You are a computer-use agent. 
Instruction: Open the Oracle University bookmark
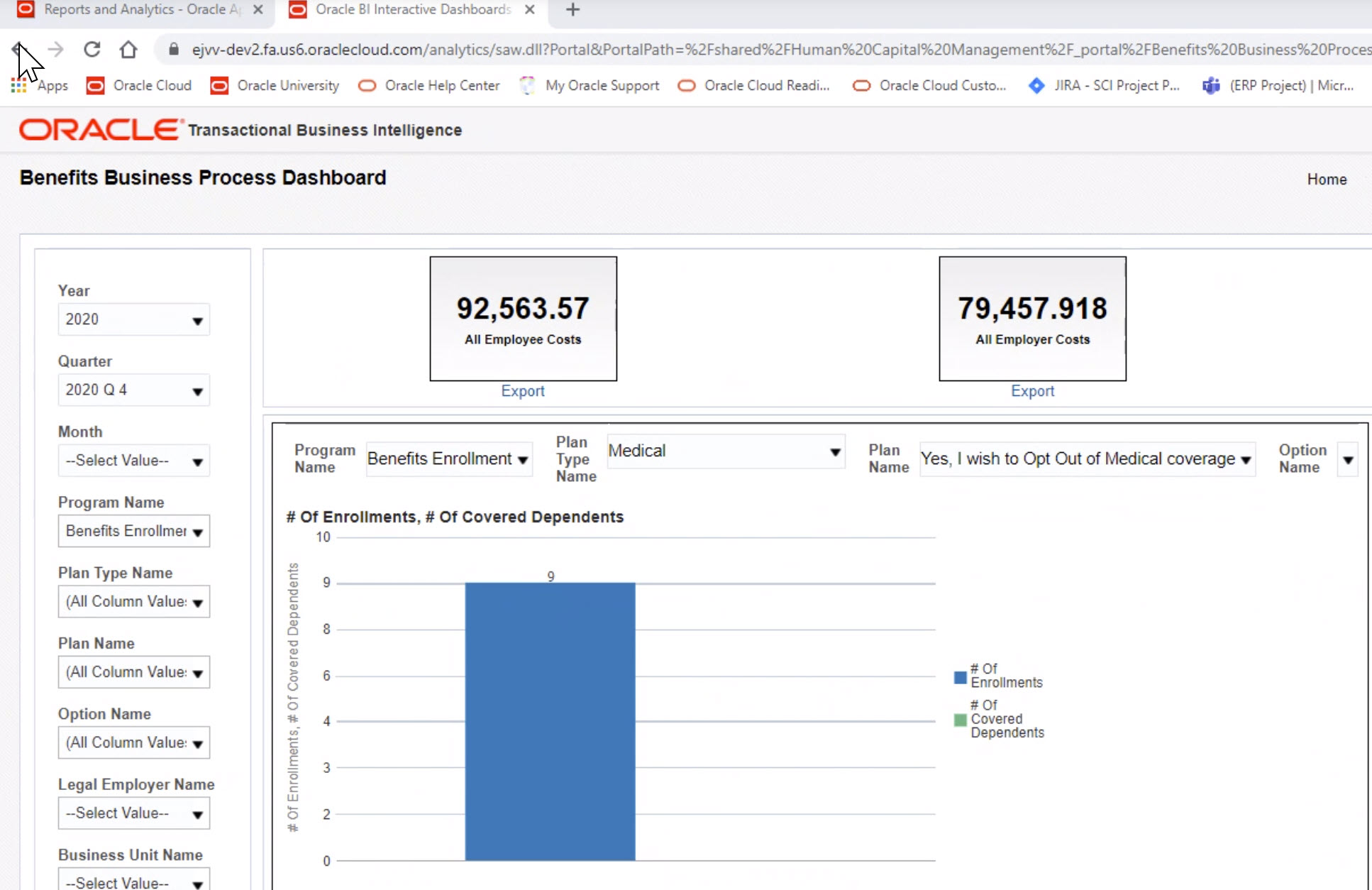click(x=287, y=85)
